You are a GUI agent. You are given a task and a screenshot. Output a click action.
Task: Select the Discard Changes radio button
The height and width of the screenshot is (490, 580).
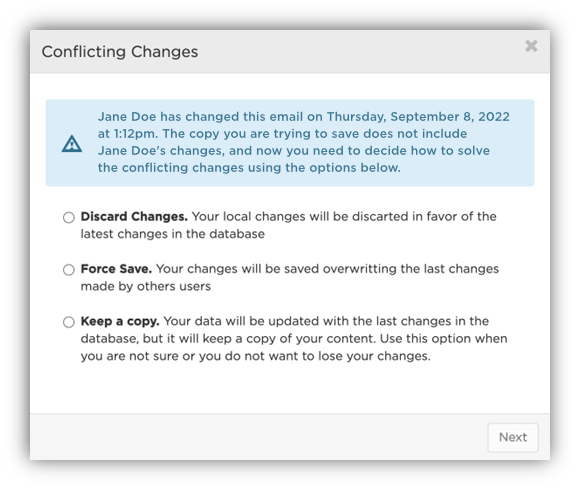(x=69, y=217)
